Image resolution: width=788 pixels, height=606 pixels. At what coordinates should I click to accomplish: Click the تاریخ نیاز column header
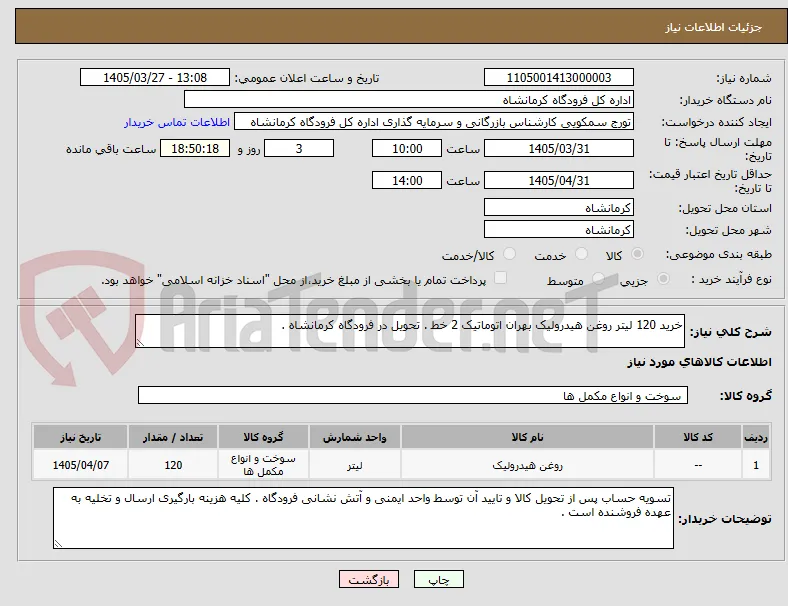pyautogui.click(x=80, y=437)
